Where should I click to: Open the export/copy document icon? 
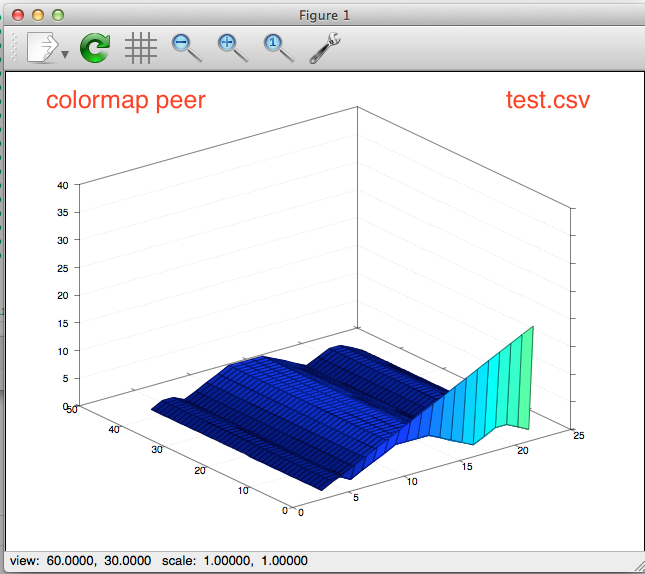click(42, 48)
